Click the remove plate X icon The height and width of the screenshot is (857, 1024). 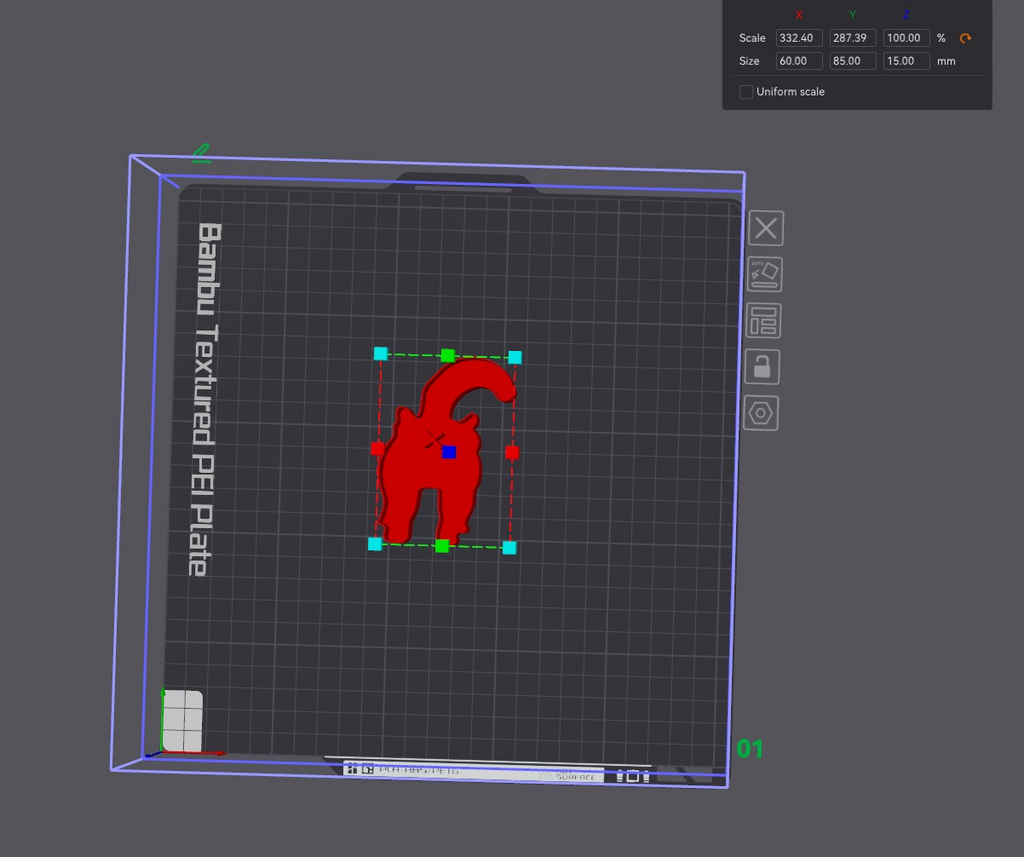[765, 228]
